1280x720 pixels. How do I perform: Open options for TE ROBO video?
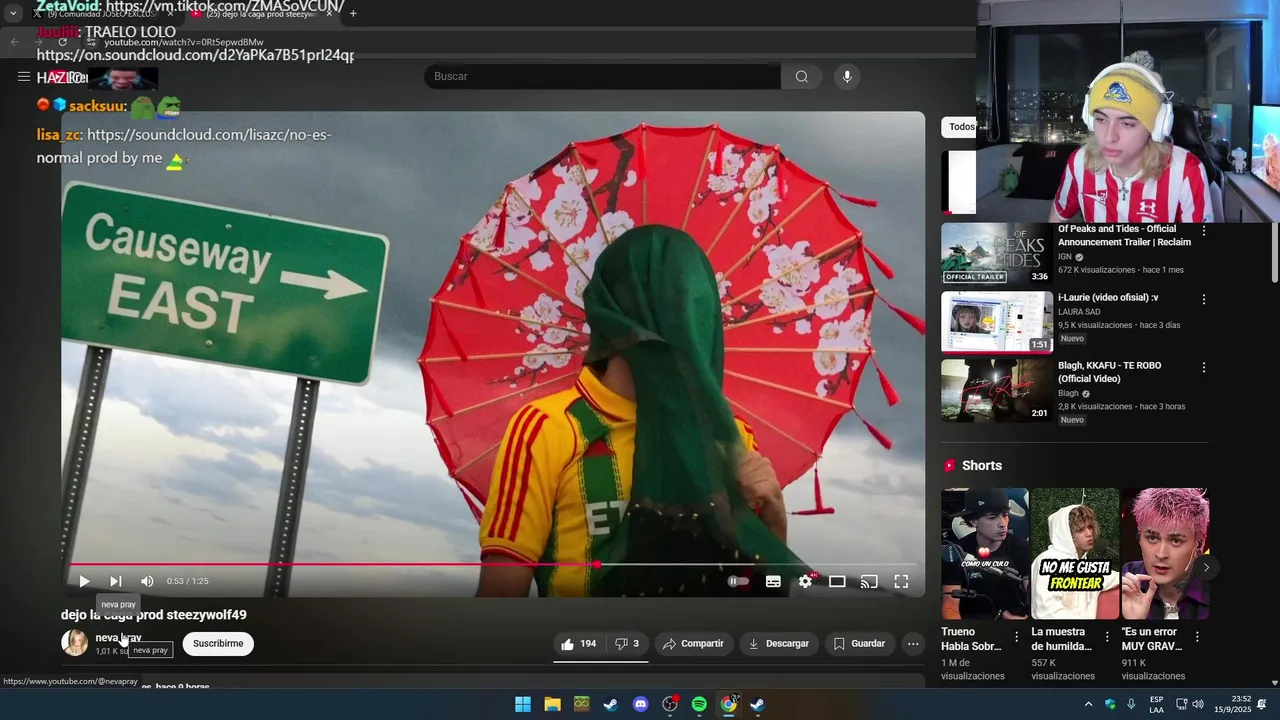pos(1203,367)
